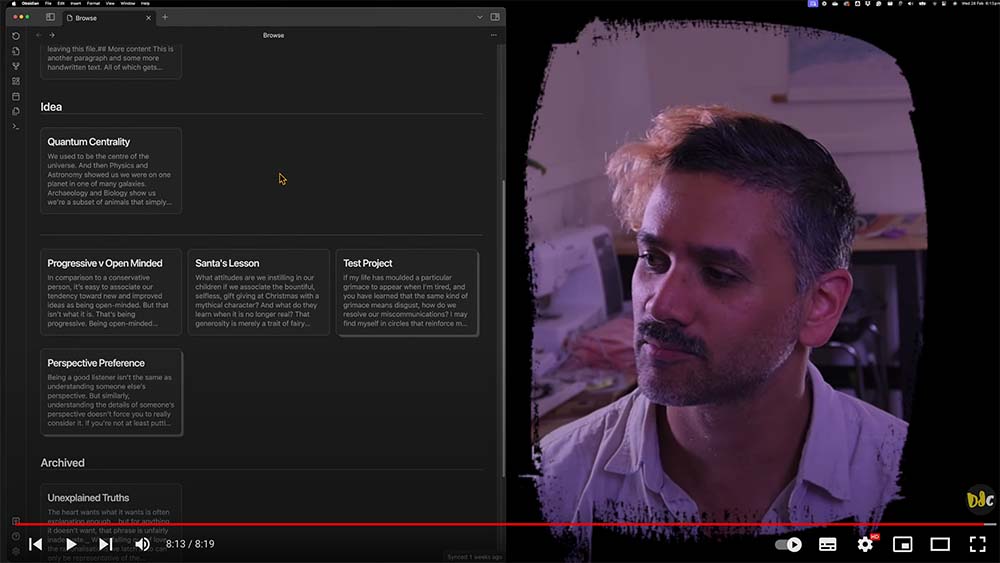Open a new tab in Obsidian
The image size is (1000, 563).
pos(165,17)
